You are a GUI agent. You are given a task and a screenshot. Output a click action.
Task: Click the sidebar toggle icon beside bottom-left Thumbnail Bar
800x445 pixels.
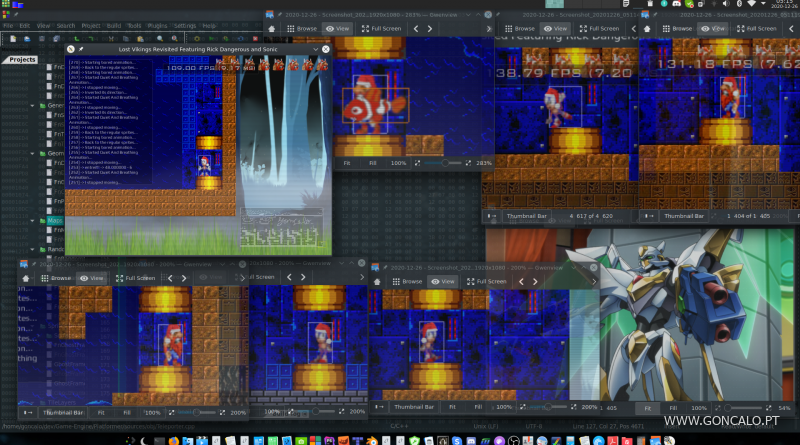tap(27, 412)
